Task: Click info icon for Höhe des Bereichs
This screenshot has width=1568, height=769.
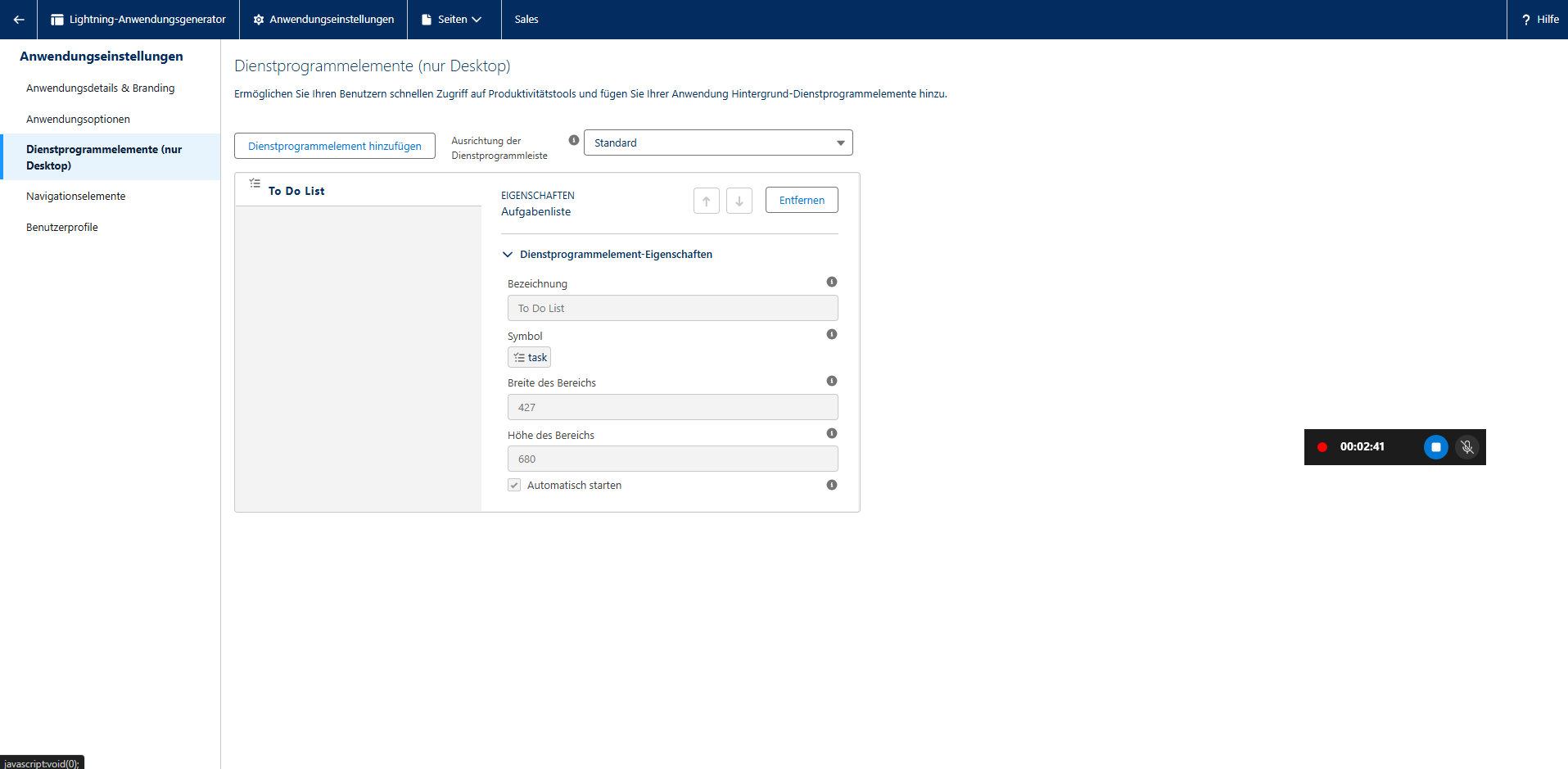Action: 831,433
